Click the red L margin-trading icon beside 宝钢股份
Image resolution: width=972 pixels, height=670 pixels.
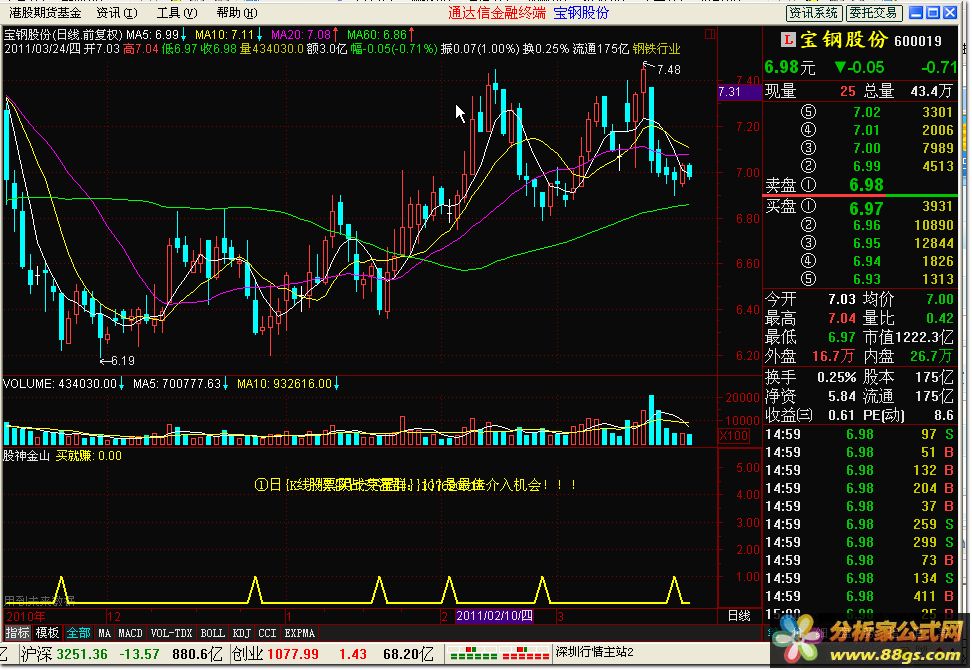pyautogui.click(x=787, y=40)
